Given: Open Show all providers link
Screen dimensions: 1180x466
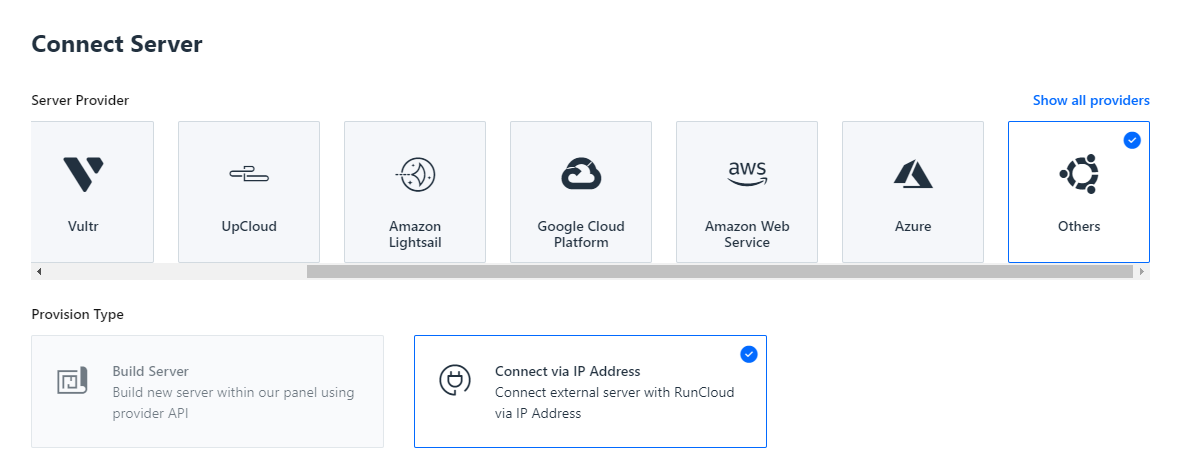Looking at the screenshot, I should (1091, 100).
